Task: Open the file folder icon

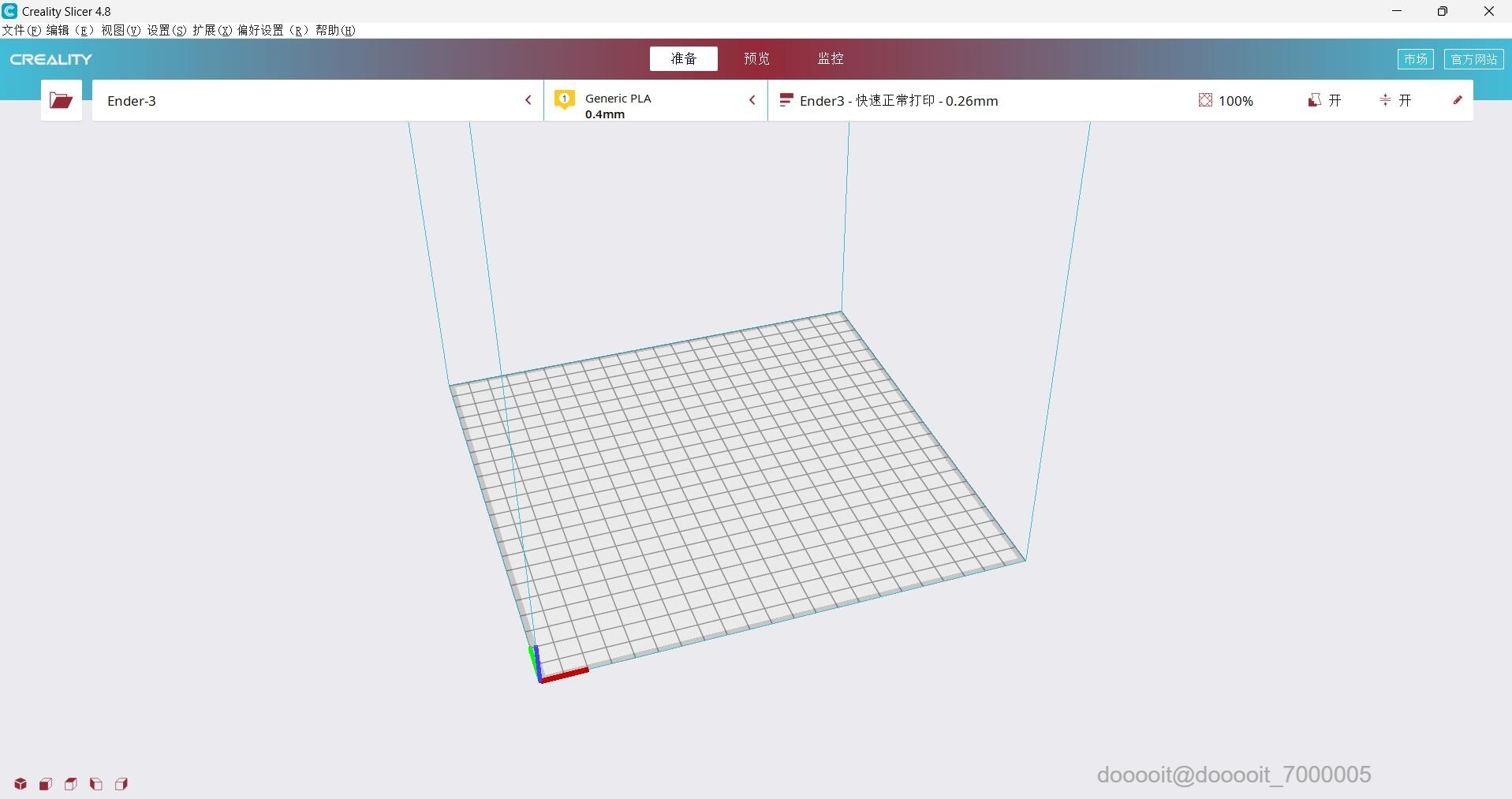Action: 61,100
